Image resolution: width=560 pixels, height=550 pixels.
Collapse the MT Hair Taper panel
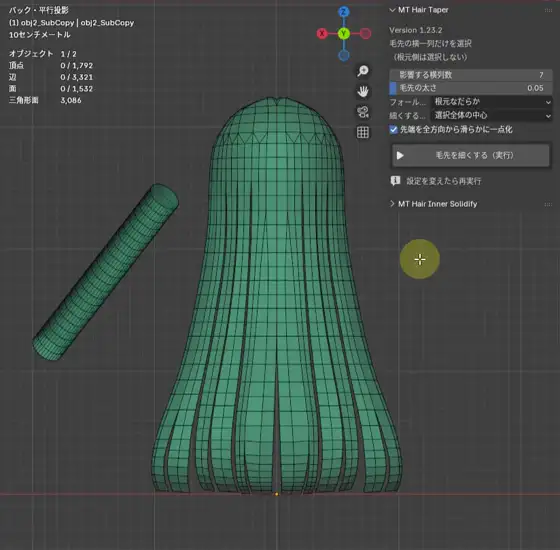(392, 10)
